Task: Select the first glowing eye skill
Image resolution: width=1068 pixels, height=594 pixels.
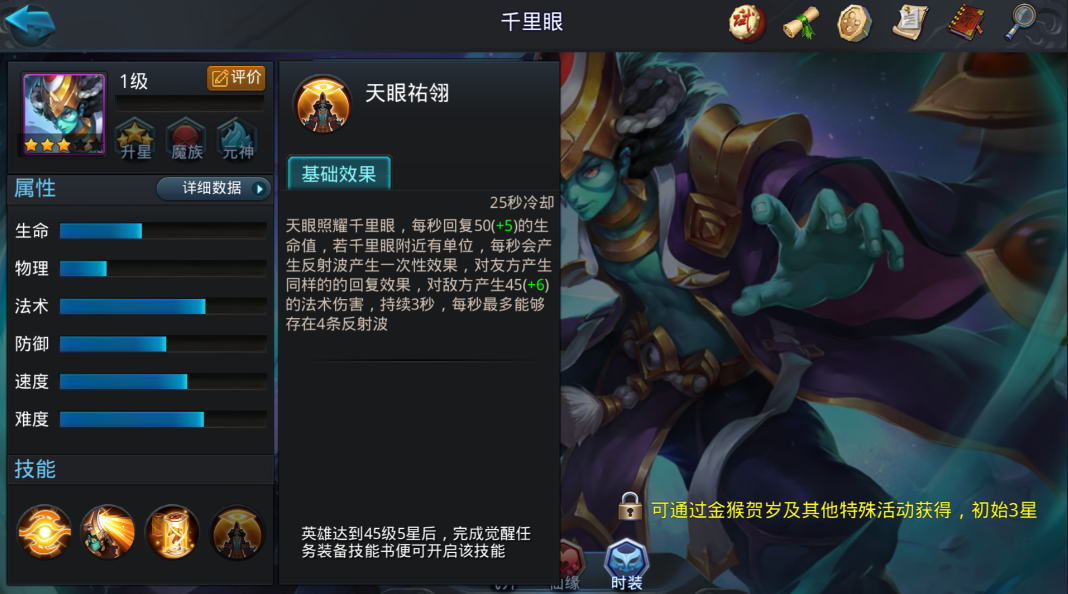Action: coord(44,532)
